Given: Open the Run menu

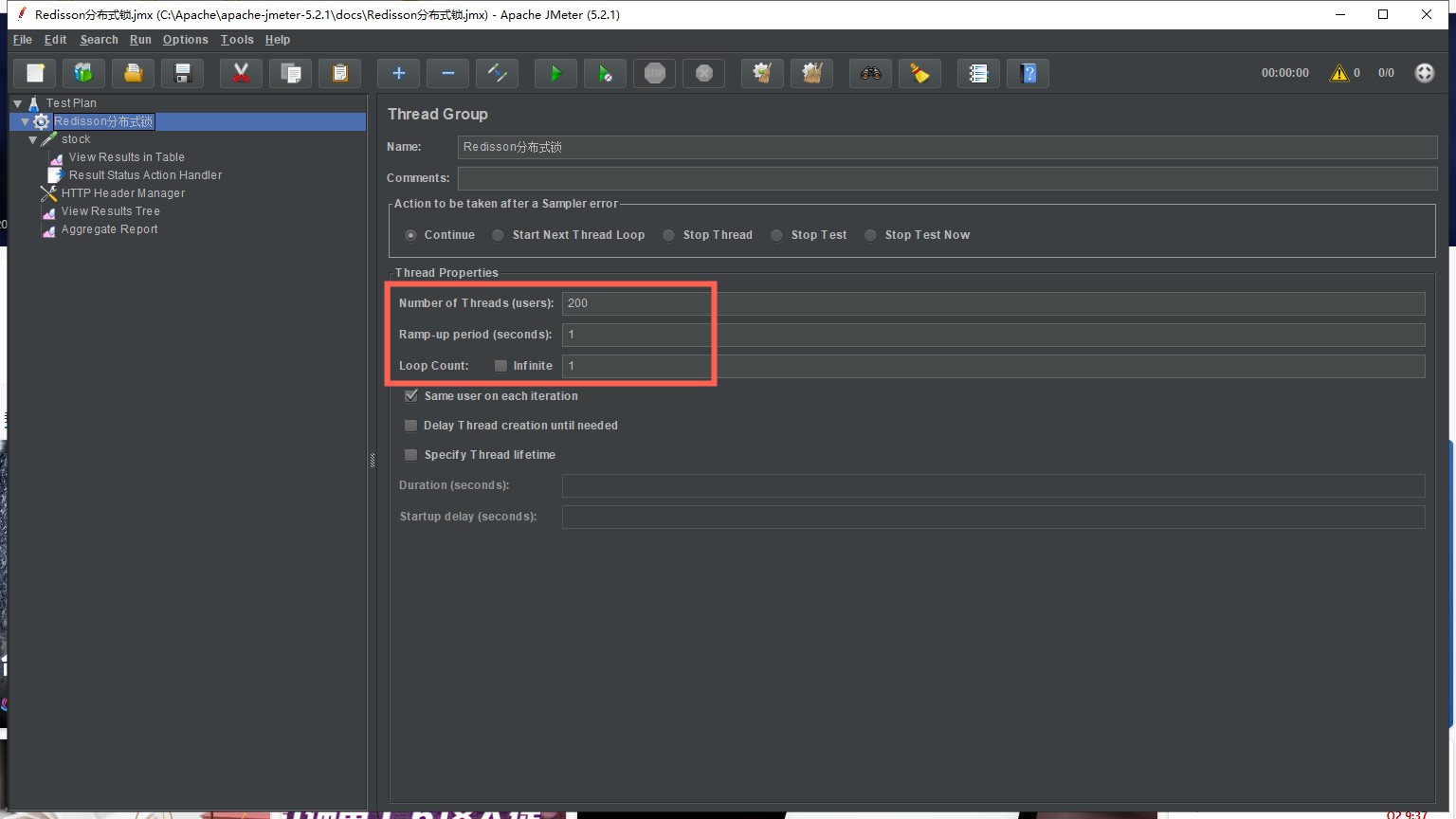Looking at the screenshot, I should coord(140,40).
